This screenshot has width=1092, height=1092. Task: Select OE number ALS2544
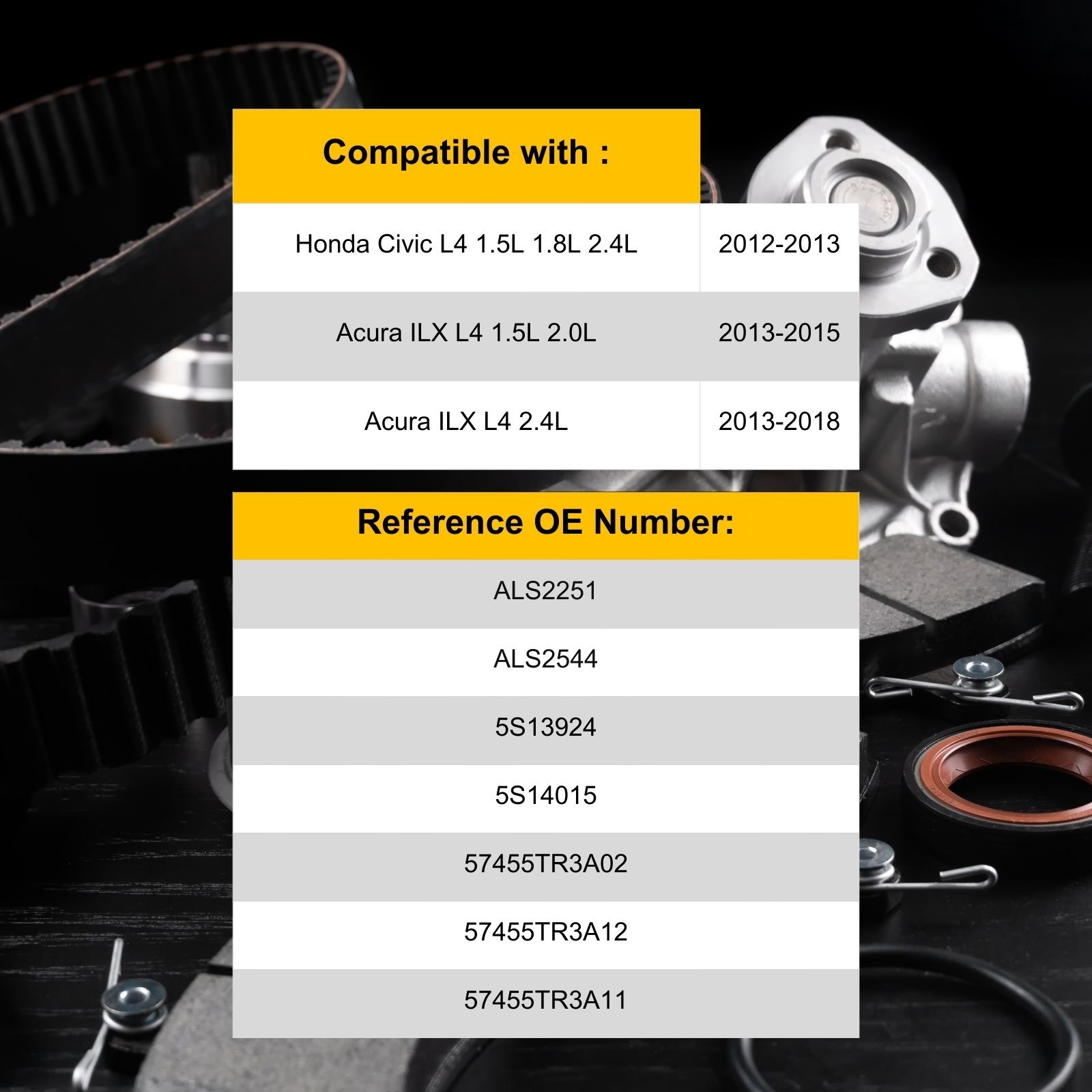click(545, 660)
